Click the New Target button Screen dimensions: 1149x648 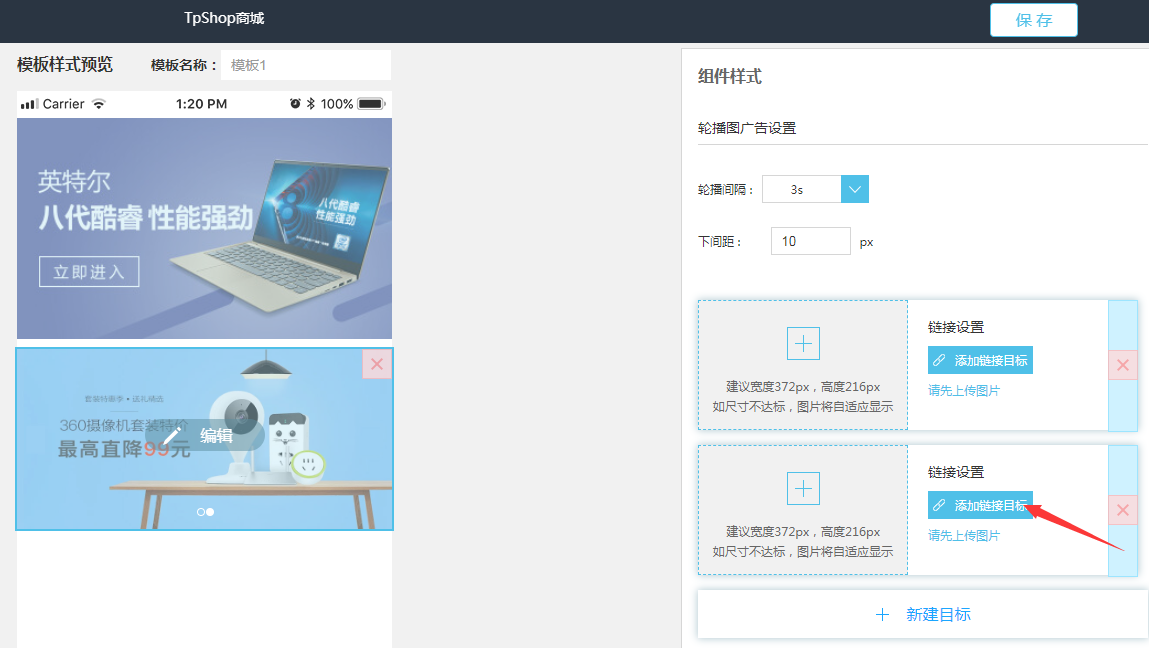tap(922, 614)
